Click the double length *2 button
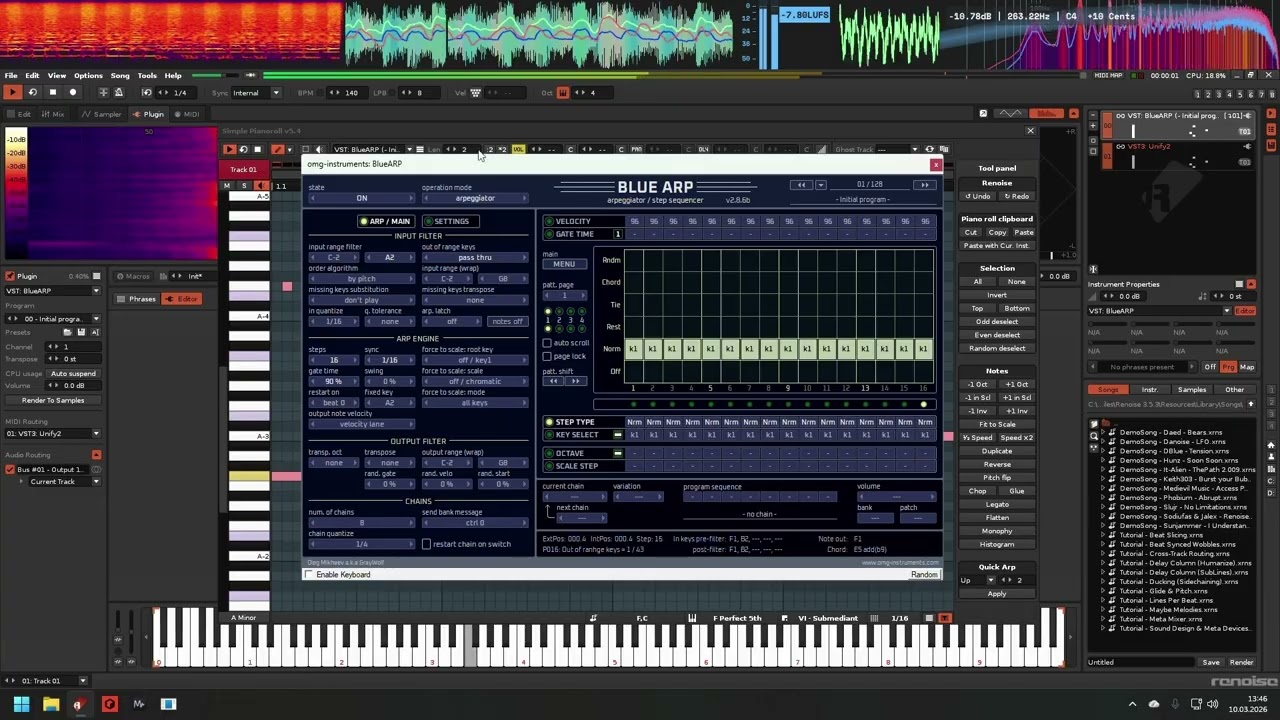1280x720 pixels. 503,149
